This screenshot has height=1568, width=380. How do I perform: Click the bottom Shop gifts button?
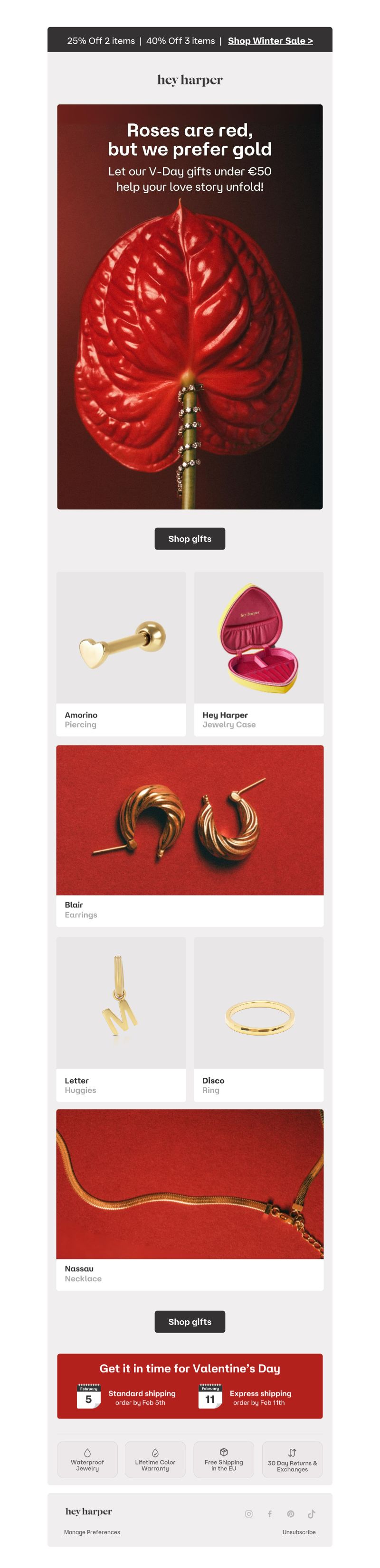pos(190,1322)
